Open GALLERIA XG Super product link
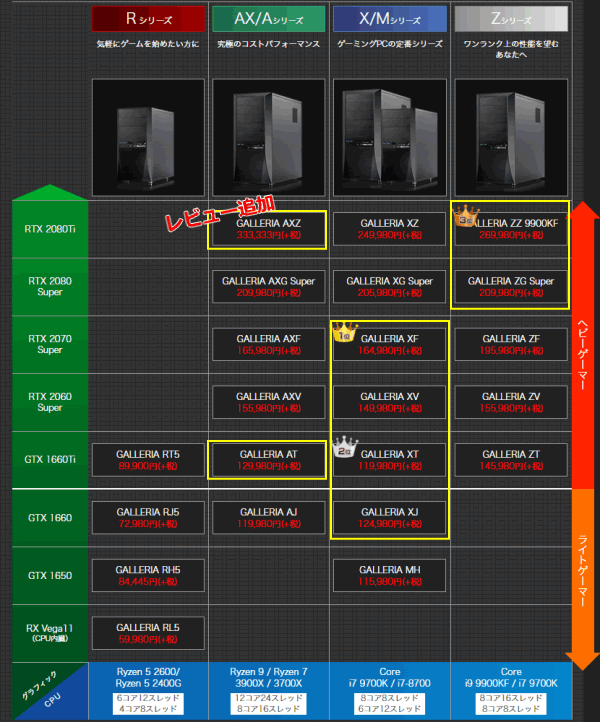Image resolution: width=600 pixels, height=722 pixels. tap(390, 286)
